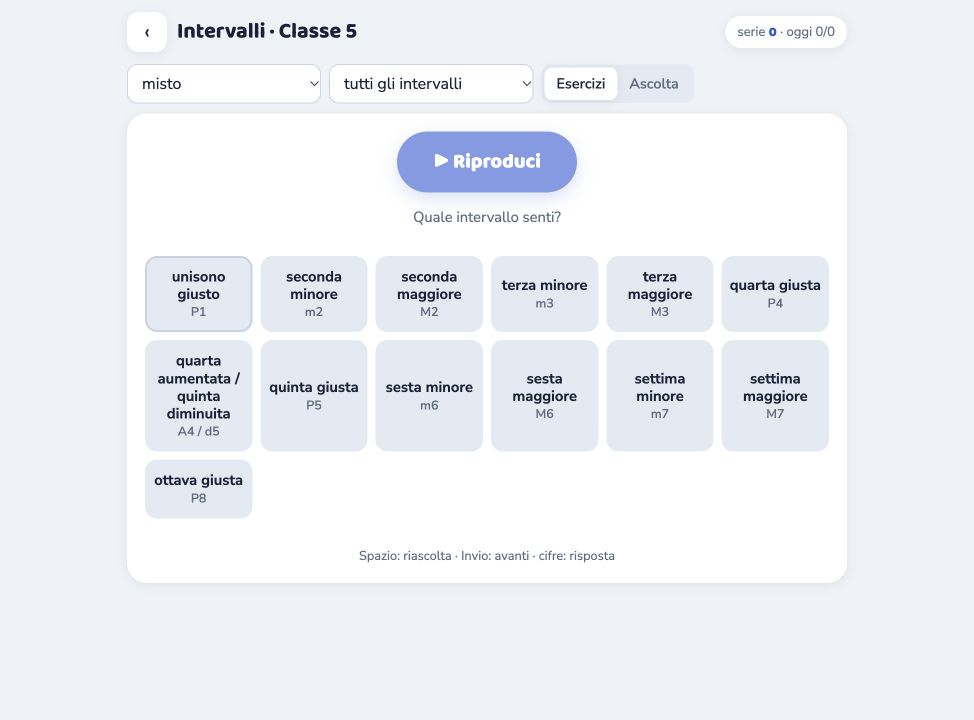Choose seconda minore (m2)
974x720 pixels.
tap(314, 294)
